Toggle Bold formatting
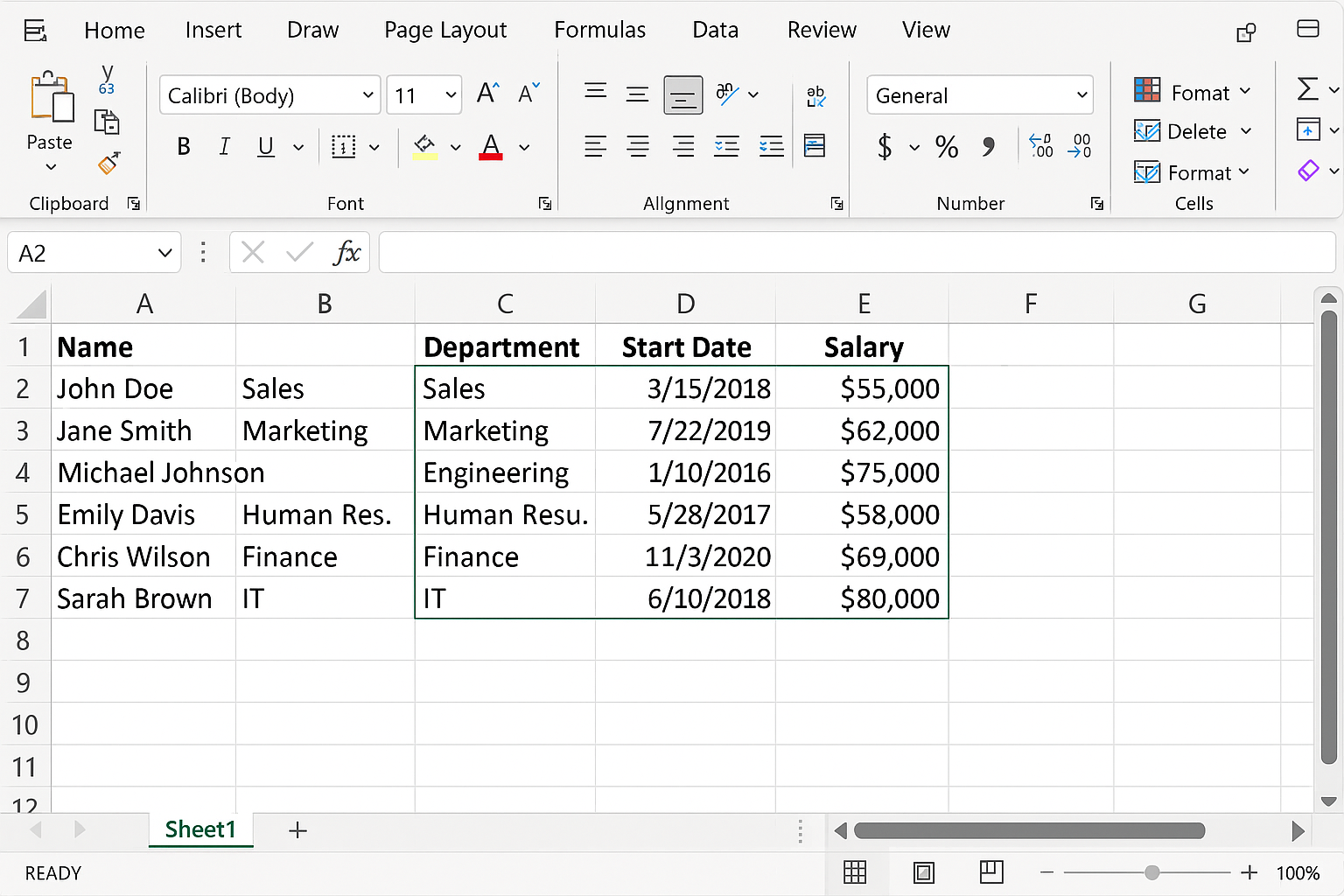1344x896 pixels. pos(184,147)
